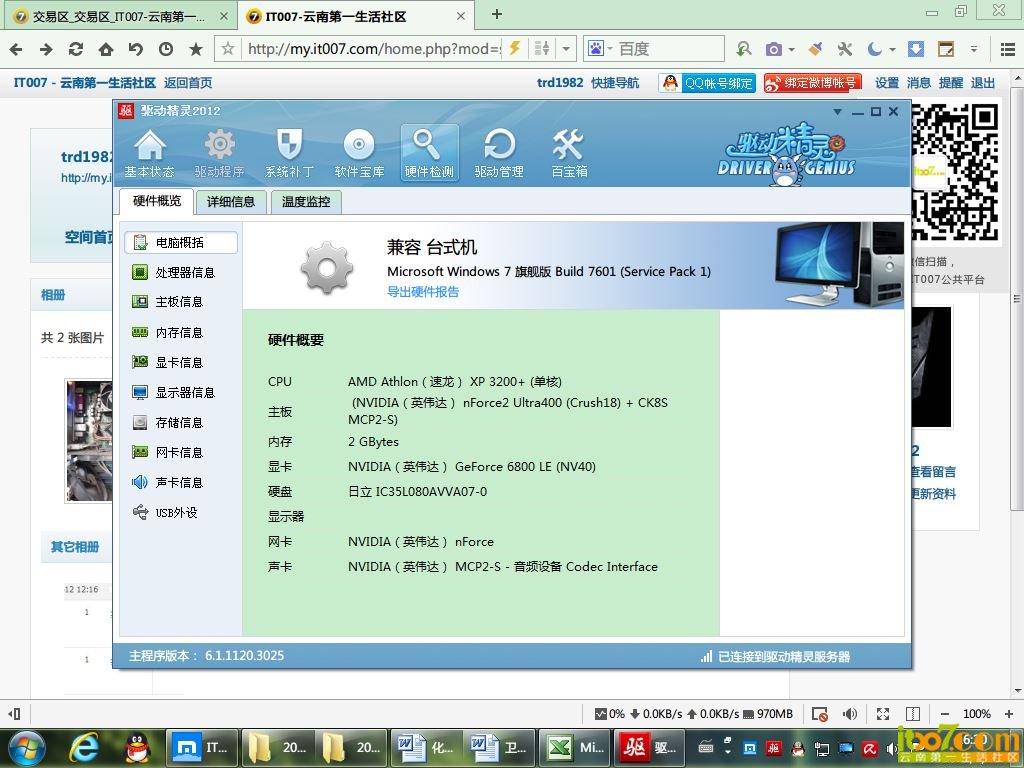Open a new browser tab
Image resolution: width=1024 pixels, height=768 pixels.
(497, 14)
